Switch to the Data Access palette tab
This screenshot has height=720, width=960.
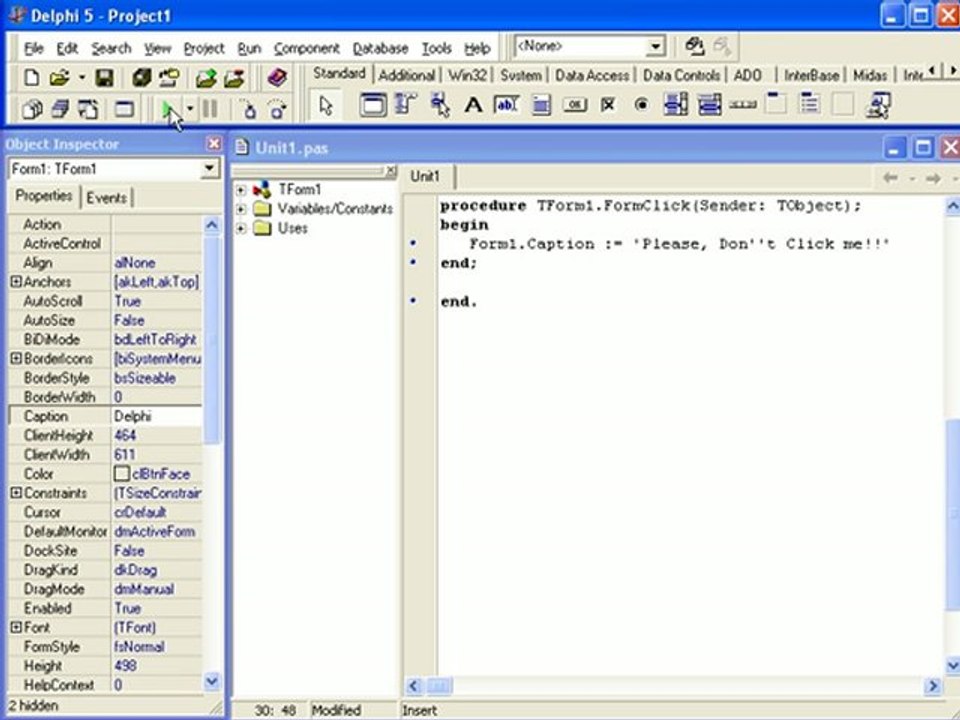[592, 75]
